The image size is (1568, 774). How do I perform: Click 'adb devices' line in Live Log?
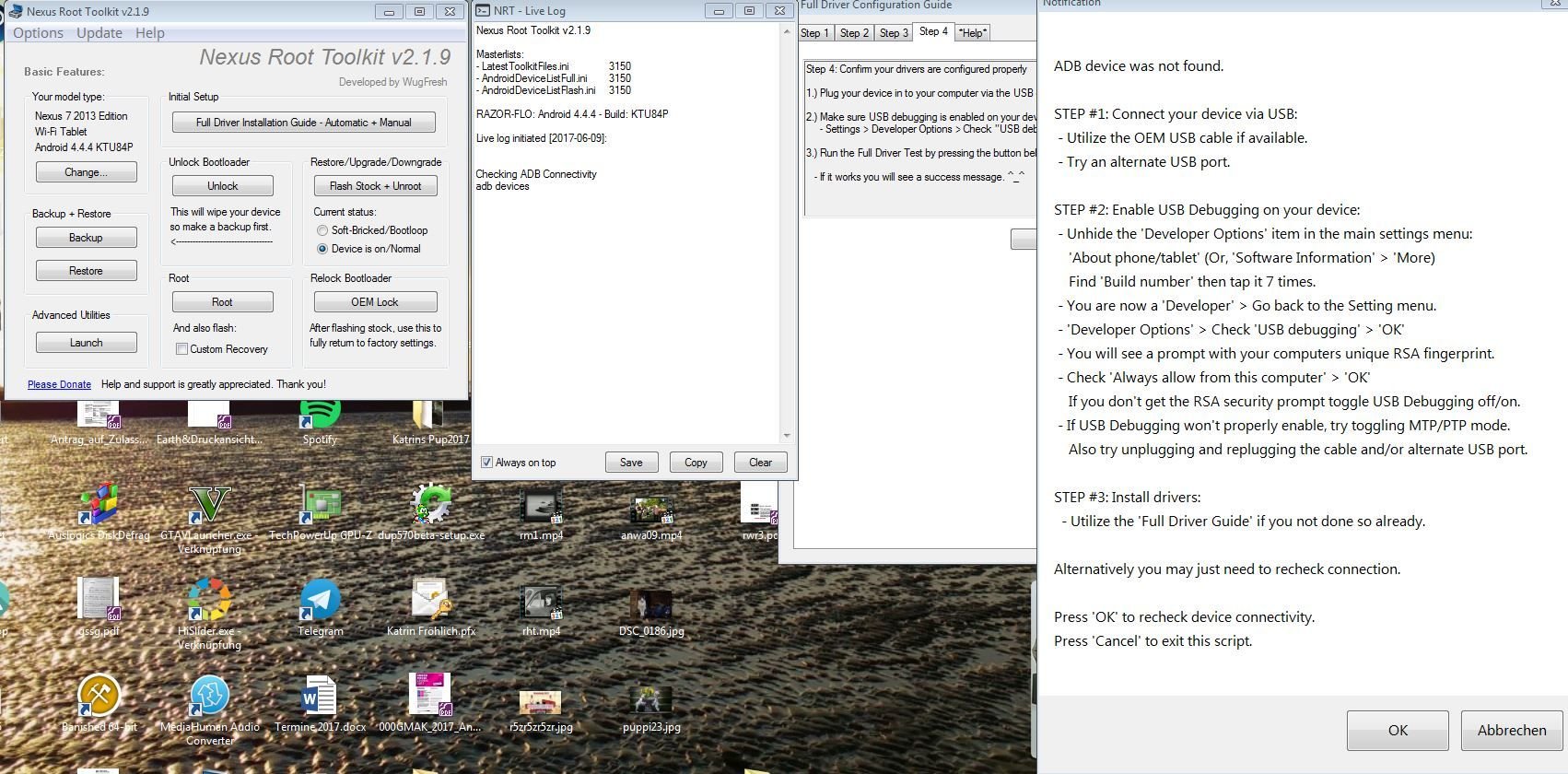click(503, 186)
